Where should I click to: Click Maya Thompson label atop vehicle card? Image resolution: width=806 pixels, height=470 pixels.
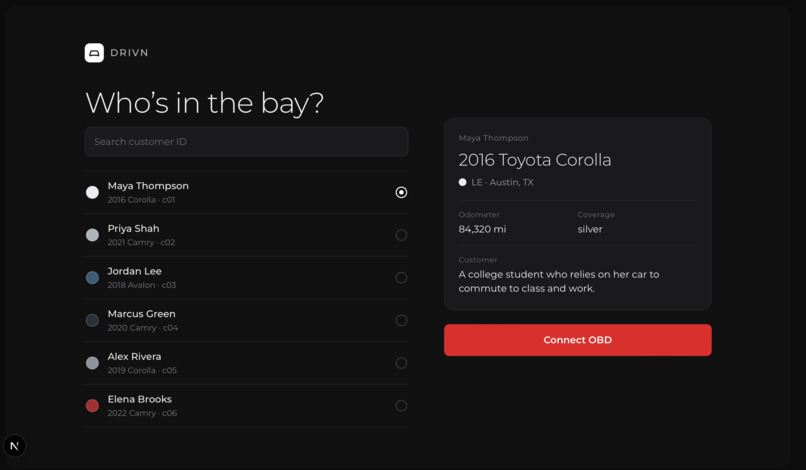point(493,138)
